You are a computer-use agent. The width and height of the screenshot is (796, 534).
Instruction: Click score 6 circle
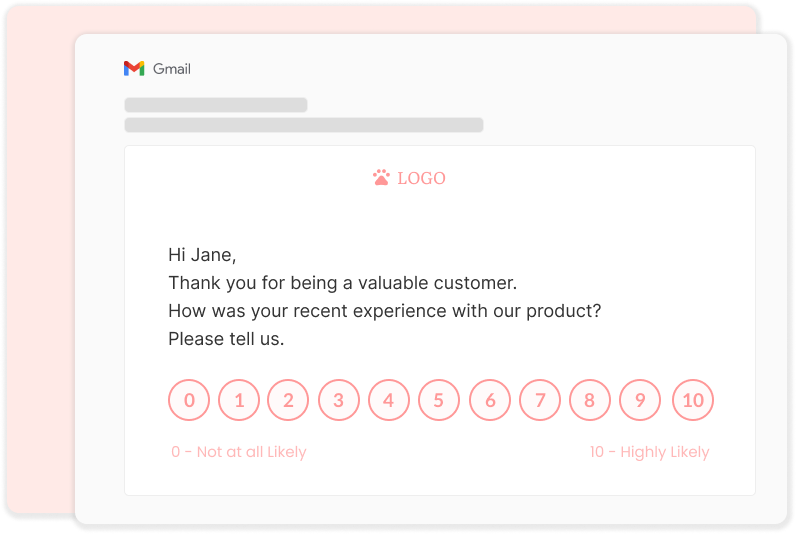(490, 400)
